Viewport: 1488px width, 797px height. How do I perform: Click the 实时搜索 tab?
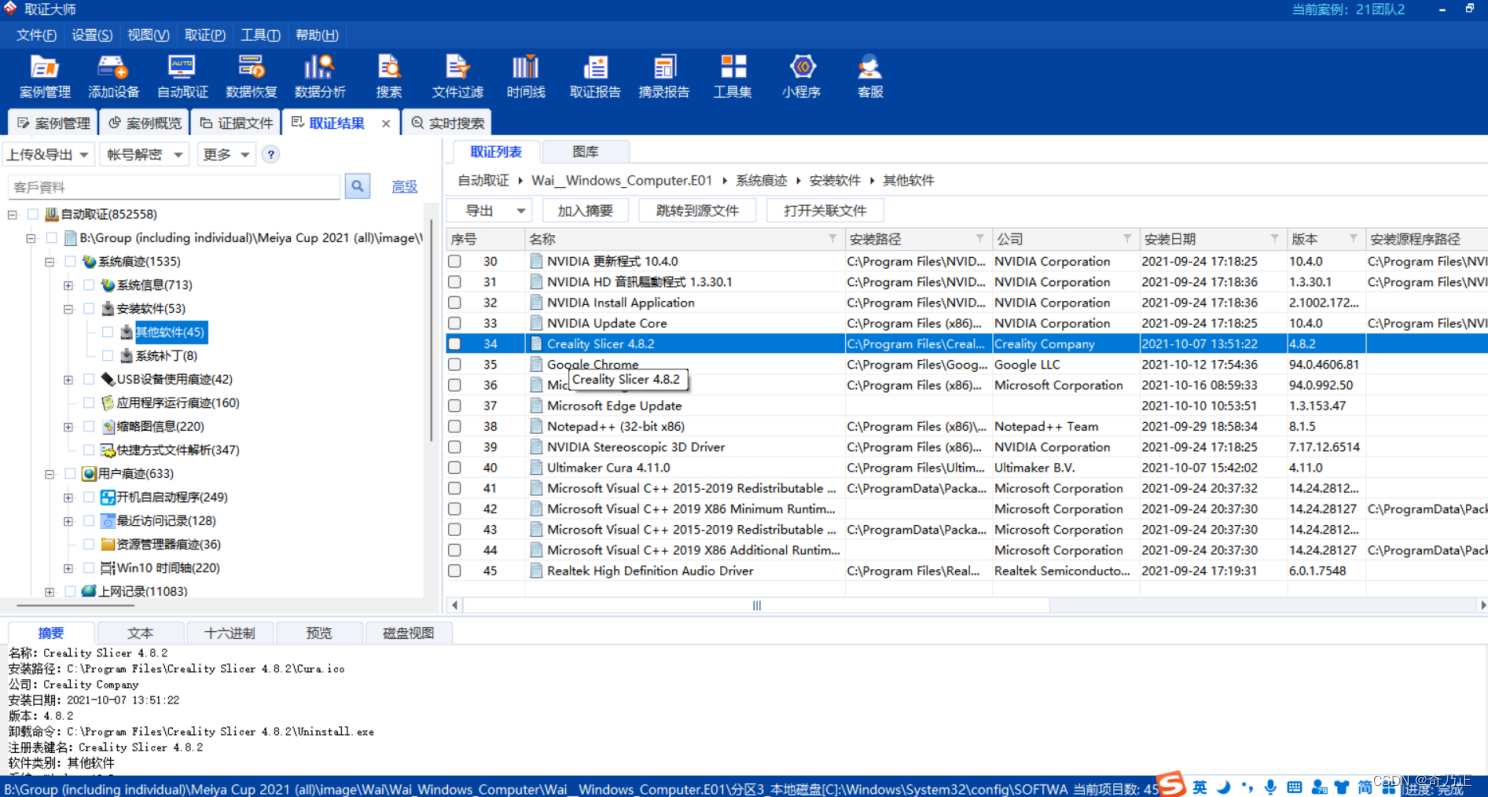point(447,123)
